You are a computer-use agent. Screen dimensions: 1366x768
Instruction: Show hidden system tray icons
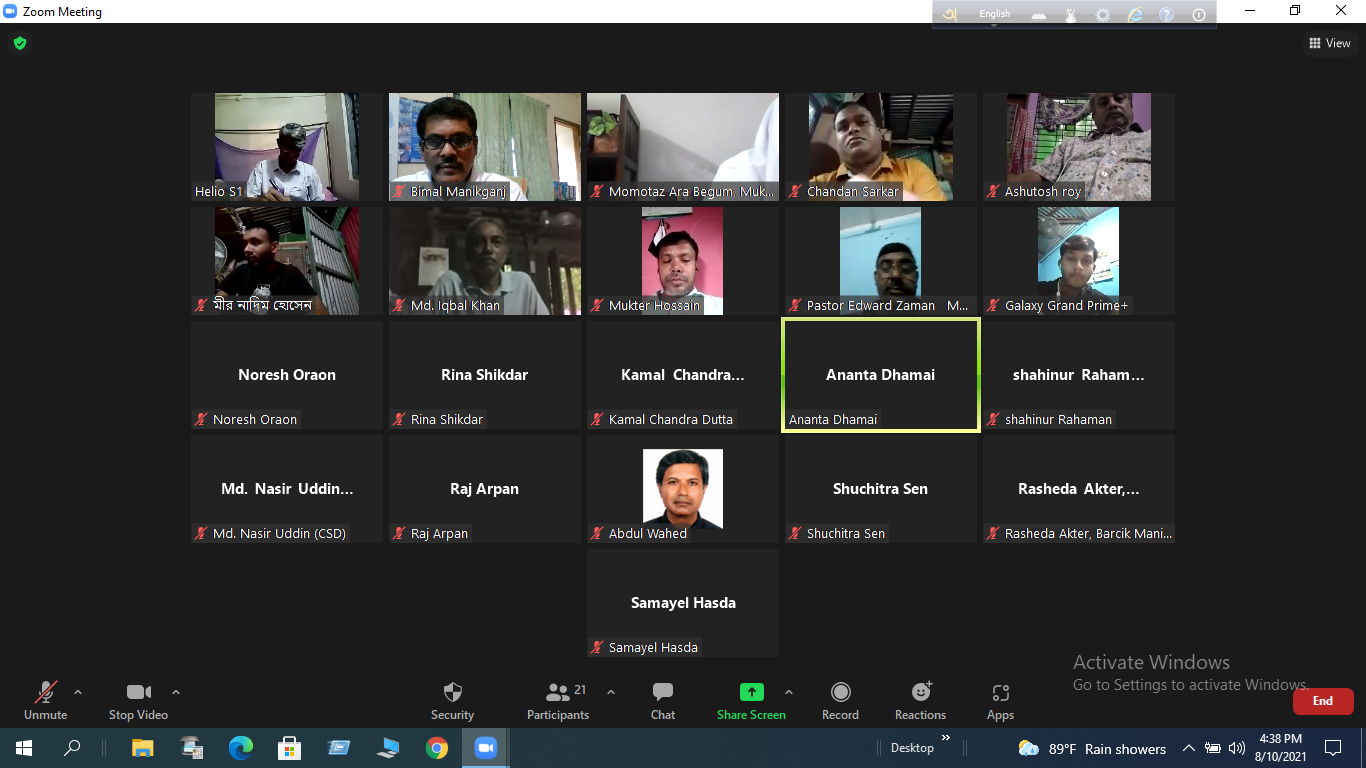click(x=1189, y=748)
